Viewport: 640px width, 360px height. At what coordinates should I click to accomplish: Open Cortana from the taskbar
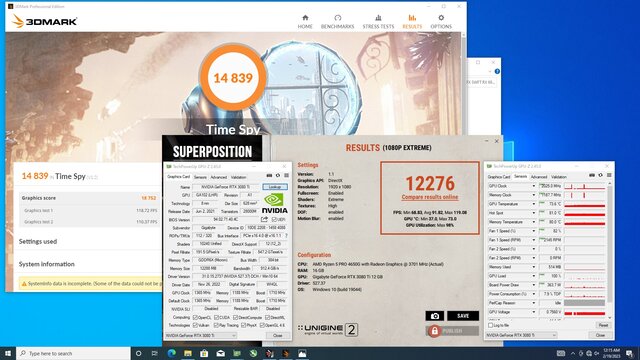click(x=138, y=353)
